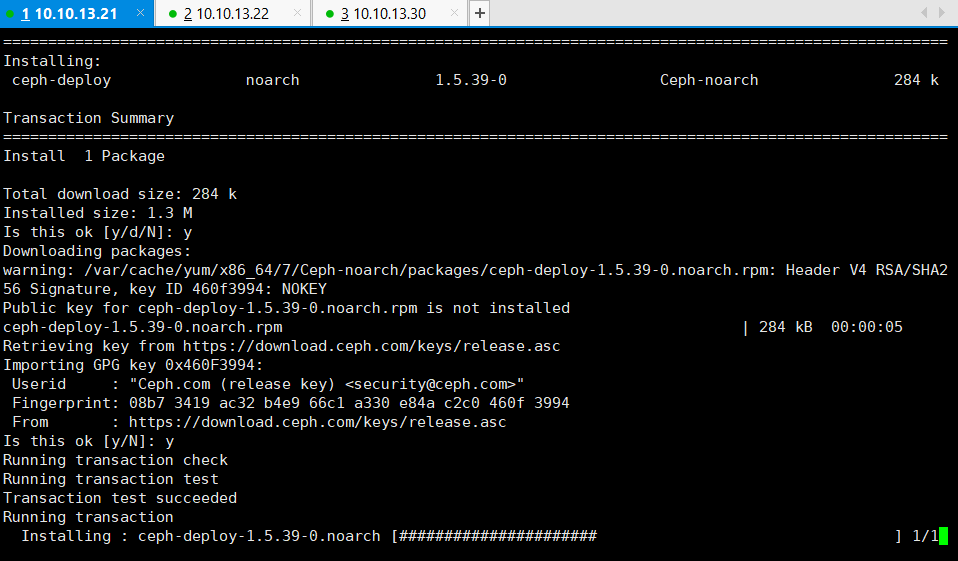The width and height of the screenshot is (958, 561).
Task: Click 'Total download size: 284 k' text
Action: pos(120,194)
